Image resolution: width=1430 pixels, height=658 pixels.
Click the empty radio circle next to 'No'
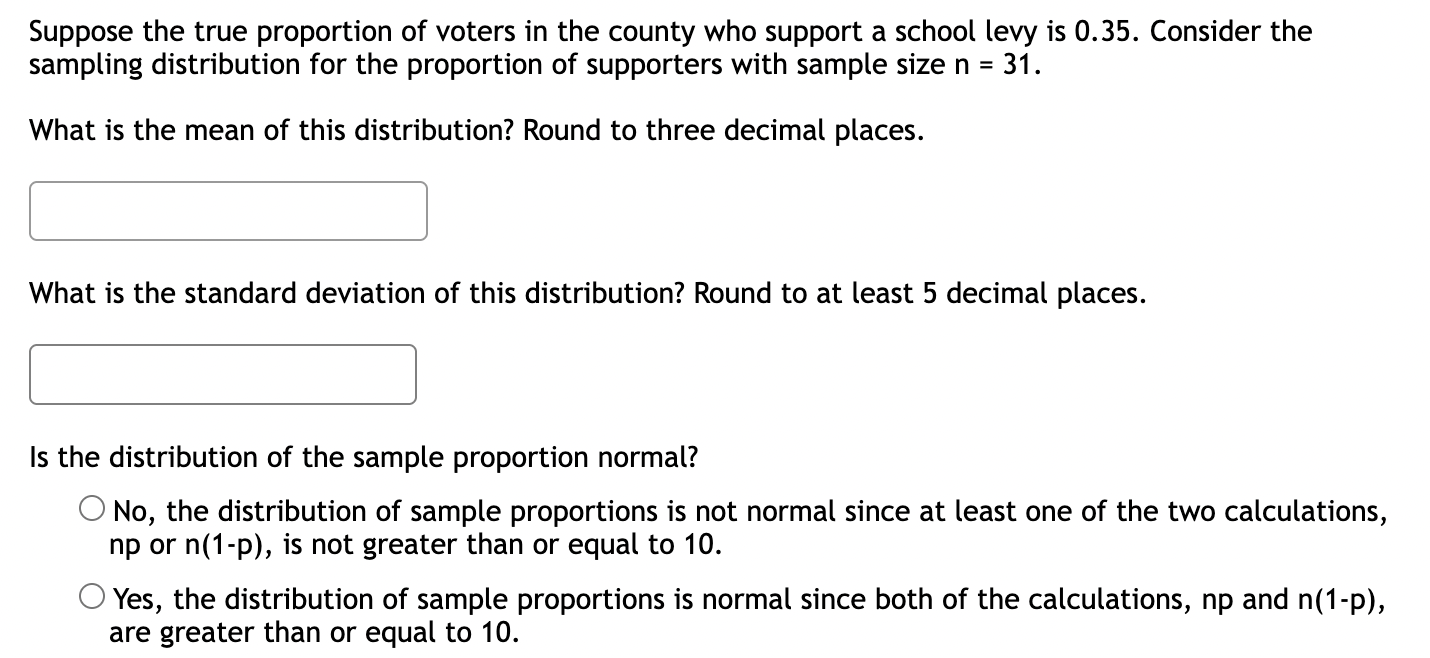(91, 510)
